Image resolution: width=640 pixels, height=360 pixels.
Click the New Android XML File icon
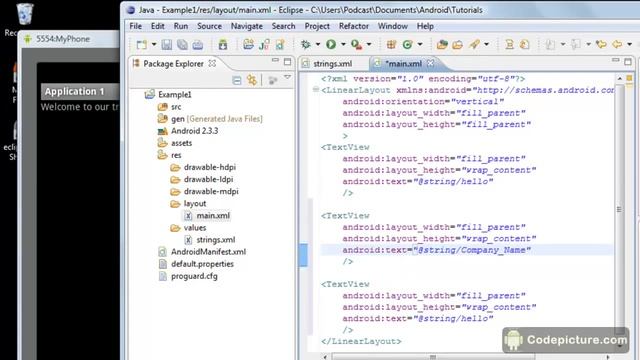coord(280,44)
